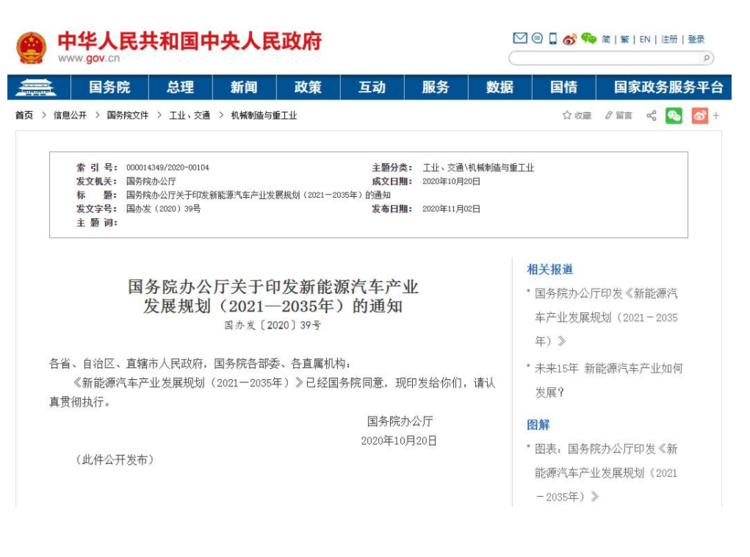Go to 首页 breadcrumb
The height and width of the screenshot is (557, 750).
tap(24, 115)
